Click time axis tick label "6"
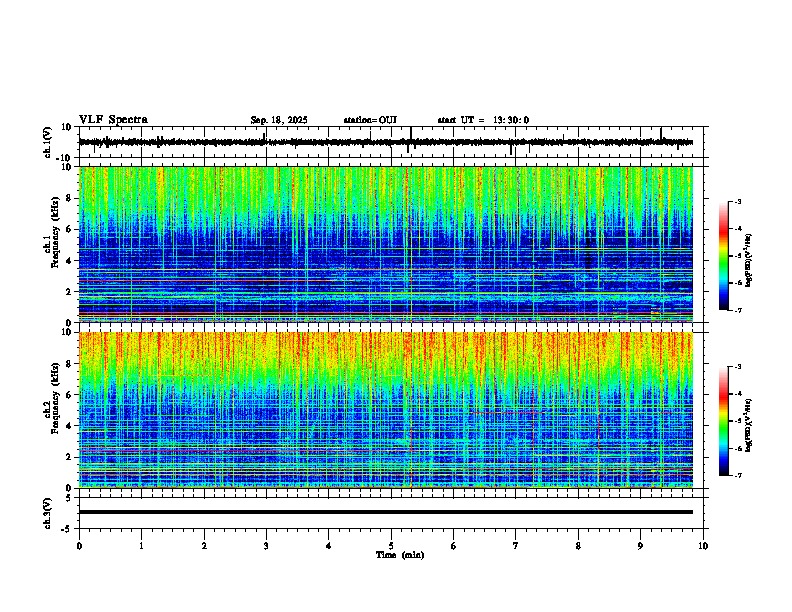The width and height of the screenshot is (792, 612). click(454, 546)
